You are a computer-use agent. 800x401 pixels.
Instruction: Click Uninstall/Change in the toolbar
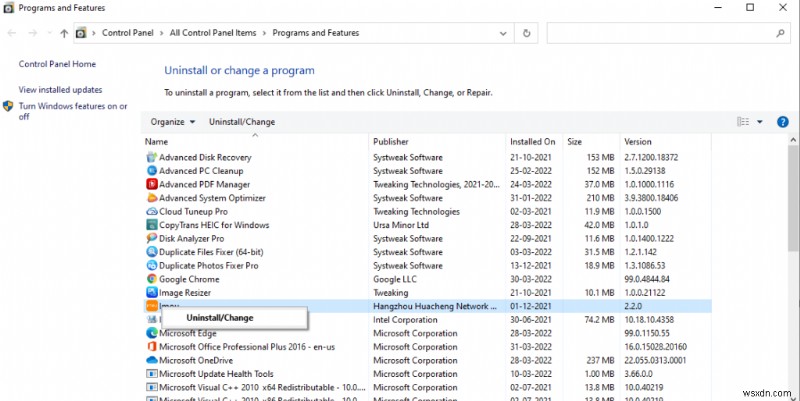point(242,122)
